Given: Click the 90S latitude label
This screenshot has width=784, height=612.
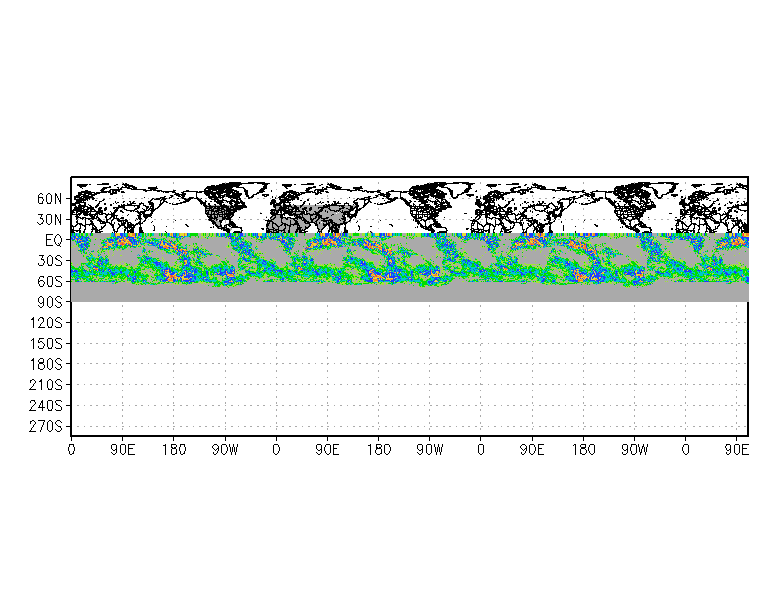Looking at the screenshot, I should point(50,302).
